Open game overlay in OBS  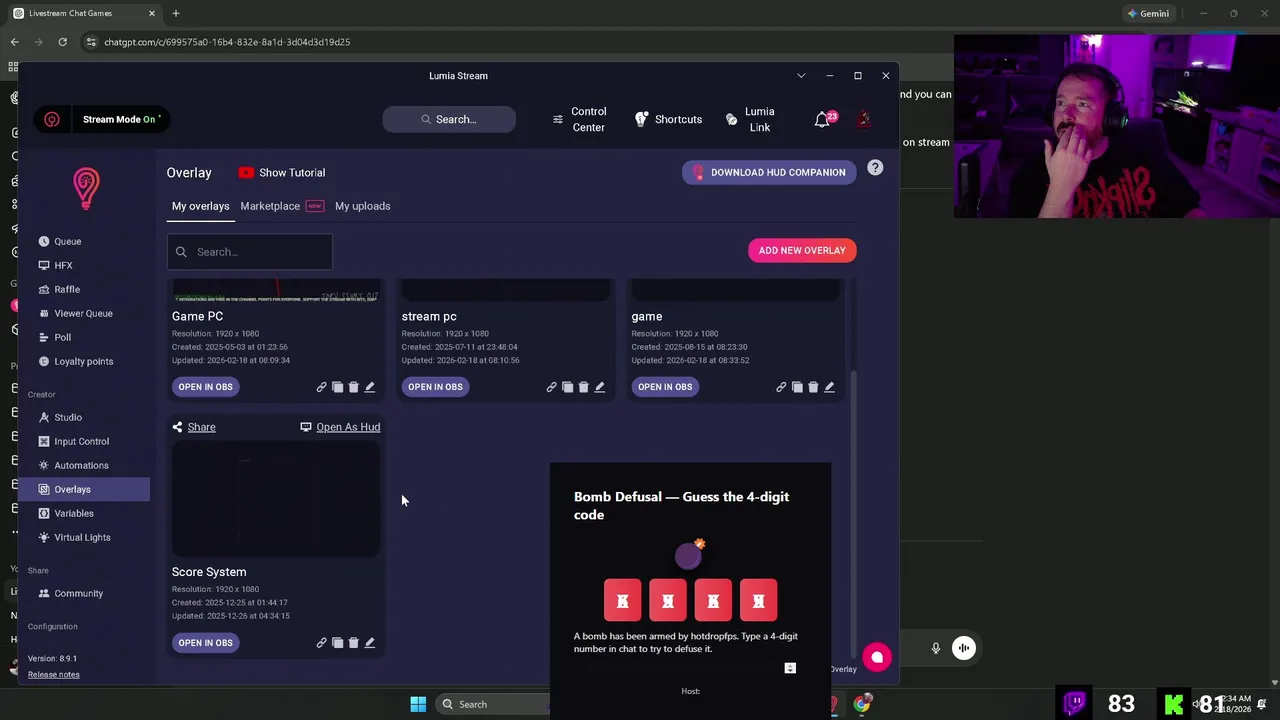pos(665,387)
